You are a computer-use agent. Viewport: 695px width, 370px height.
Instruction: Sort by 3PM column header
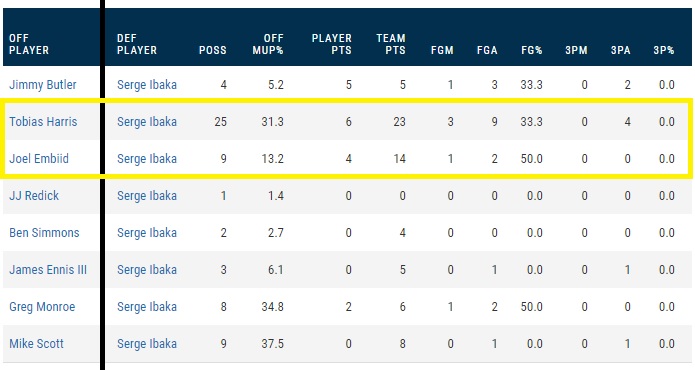(x=576, y=50)
